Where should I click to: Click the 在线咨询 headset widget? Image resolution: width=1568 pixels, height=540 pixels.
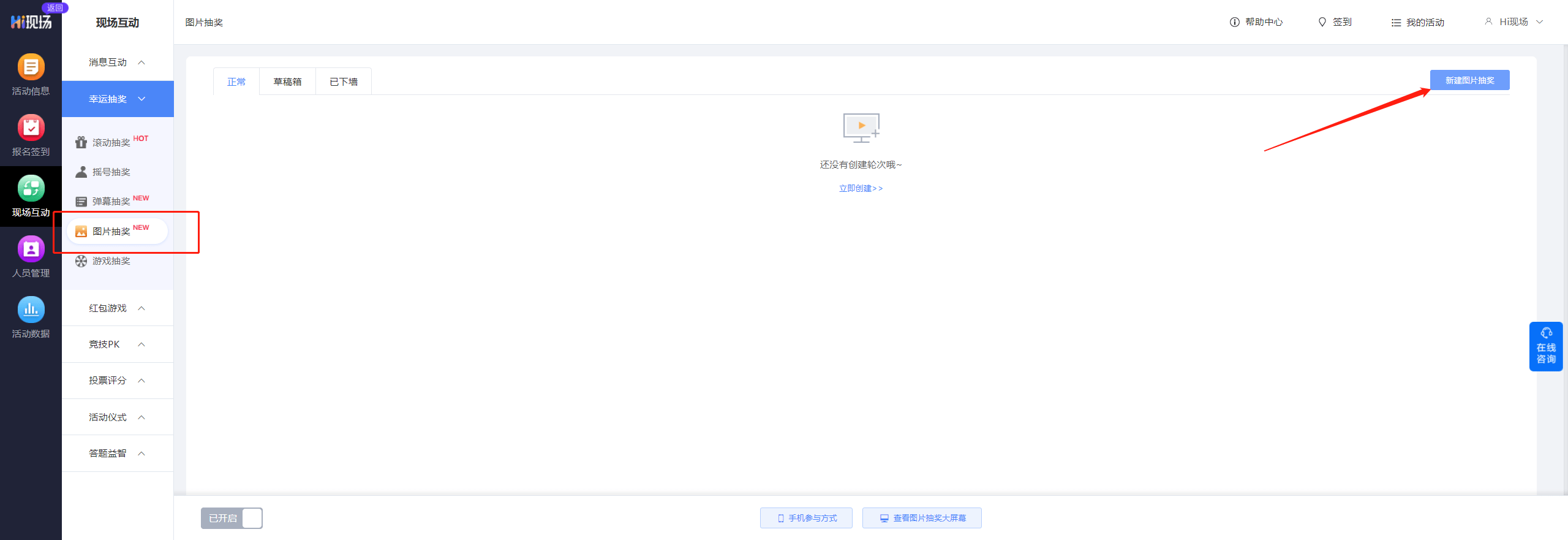(1545, 346)
